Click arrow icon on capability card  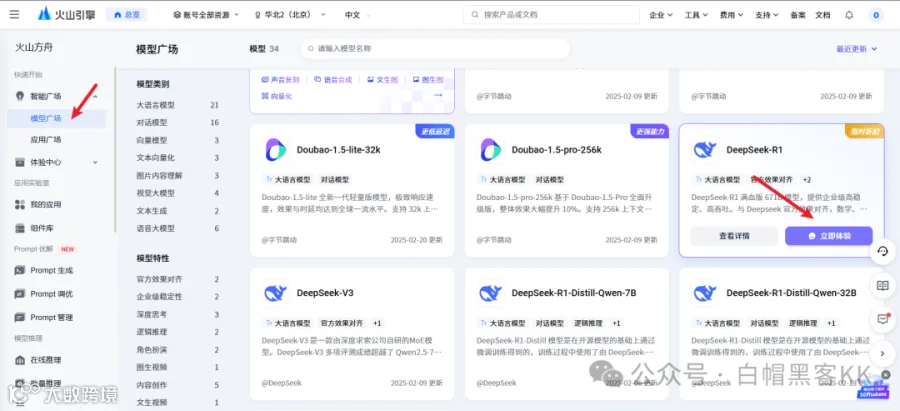click(x=438, y=95)
